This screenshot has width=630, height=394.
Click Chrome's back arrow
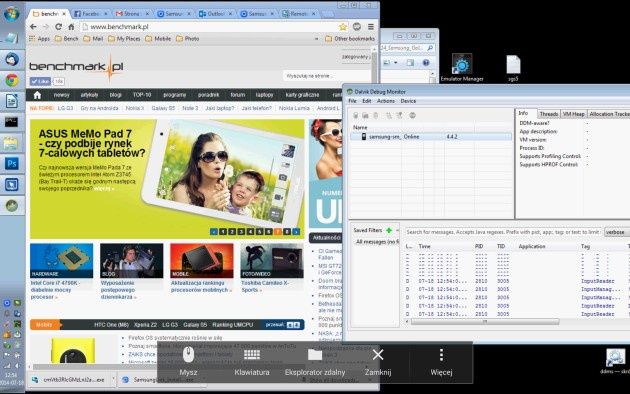pos(33,27)
